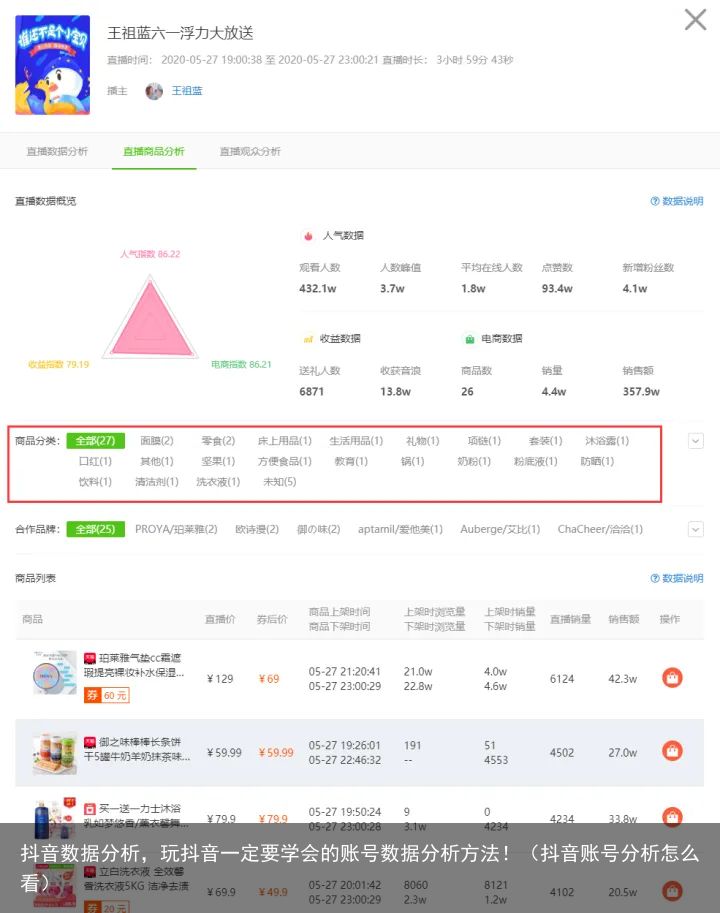Filter products by 项链(1)

click(484, 441)
